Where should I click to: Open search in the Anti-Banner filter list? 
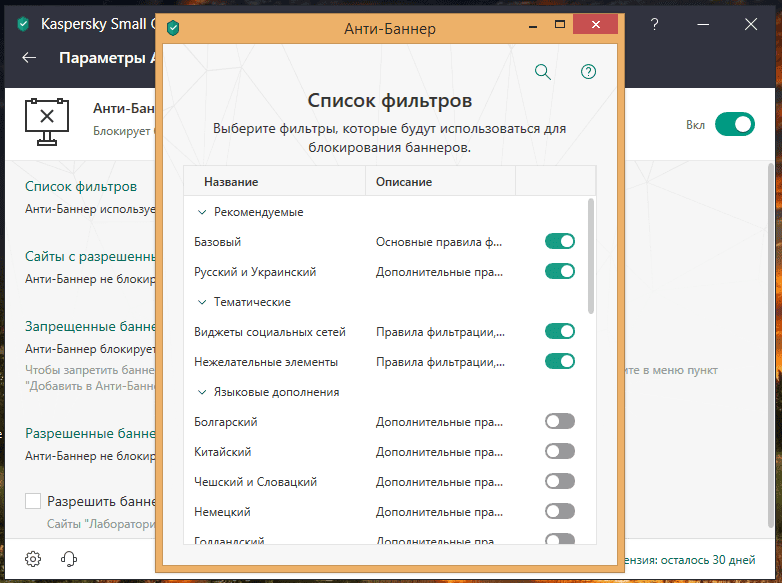point(542,72)
